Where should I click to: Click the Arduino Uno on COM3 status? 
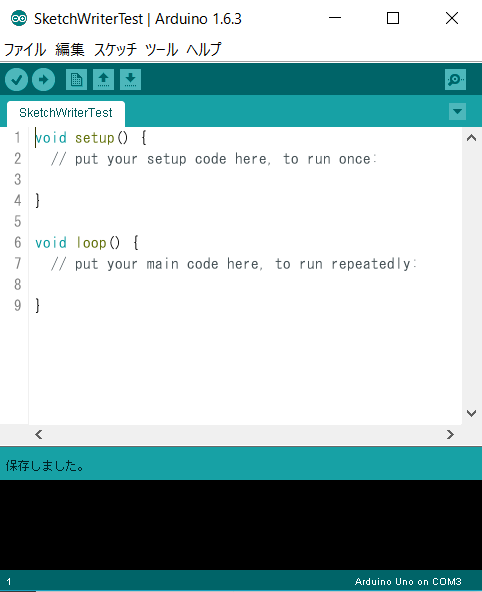pyautogui.click(x=408, y=581)
